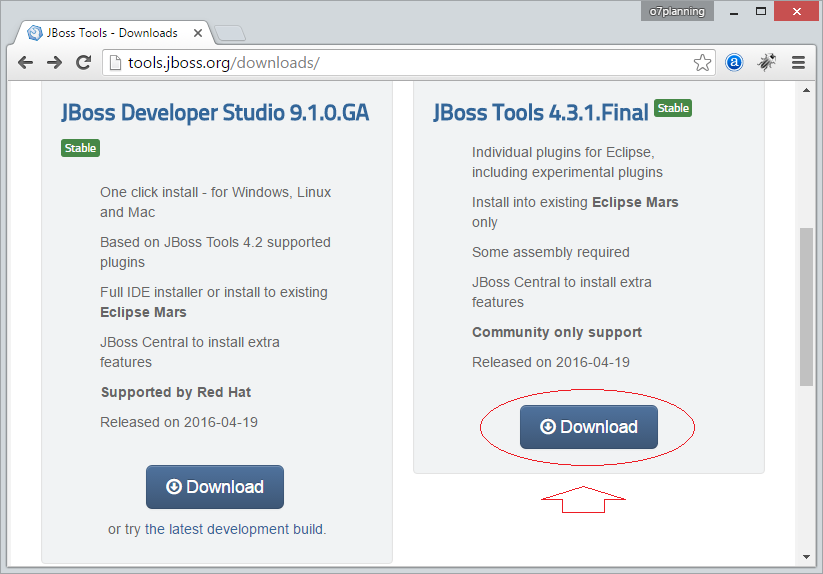Open a new browser tab

(x=230, y=33)
